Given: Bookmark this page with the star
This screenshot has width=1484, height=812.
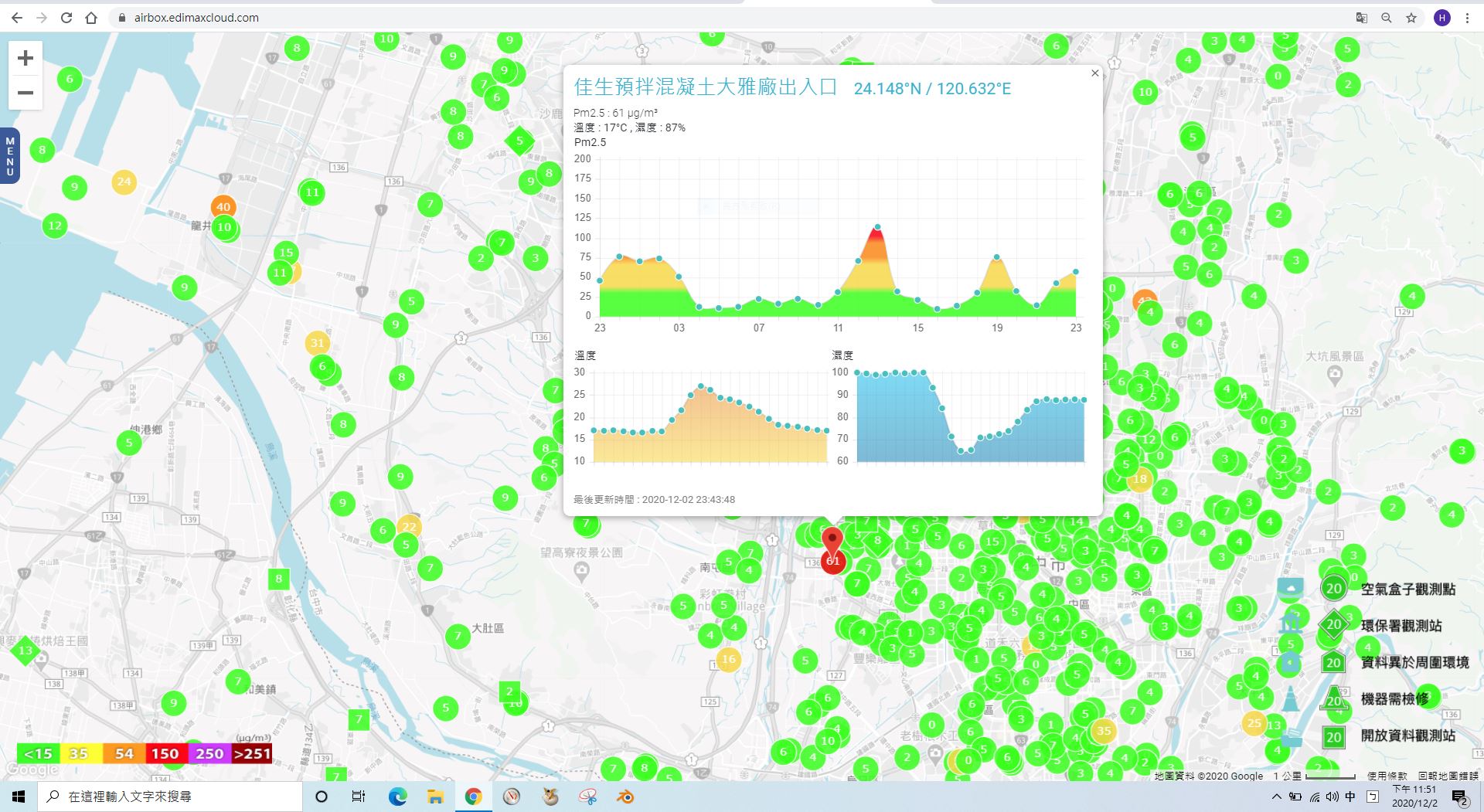Looking at the screenshot, I should coord(1411,18).
